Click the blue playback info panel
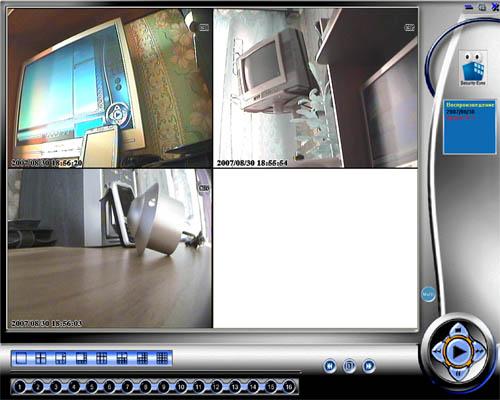This screenshot has height=400, width=500. (470, 127)
